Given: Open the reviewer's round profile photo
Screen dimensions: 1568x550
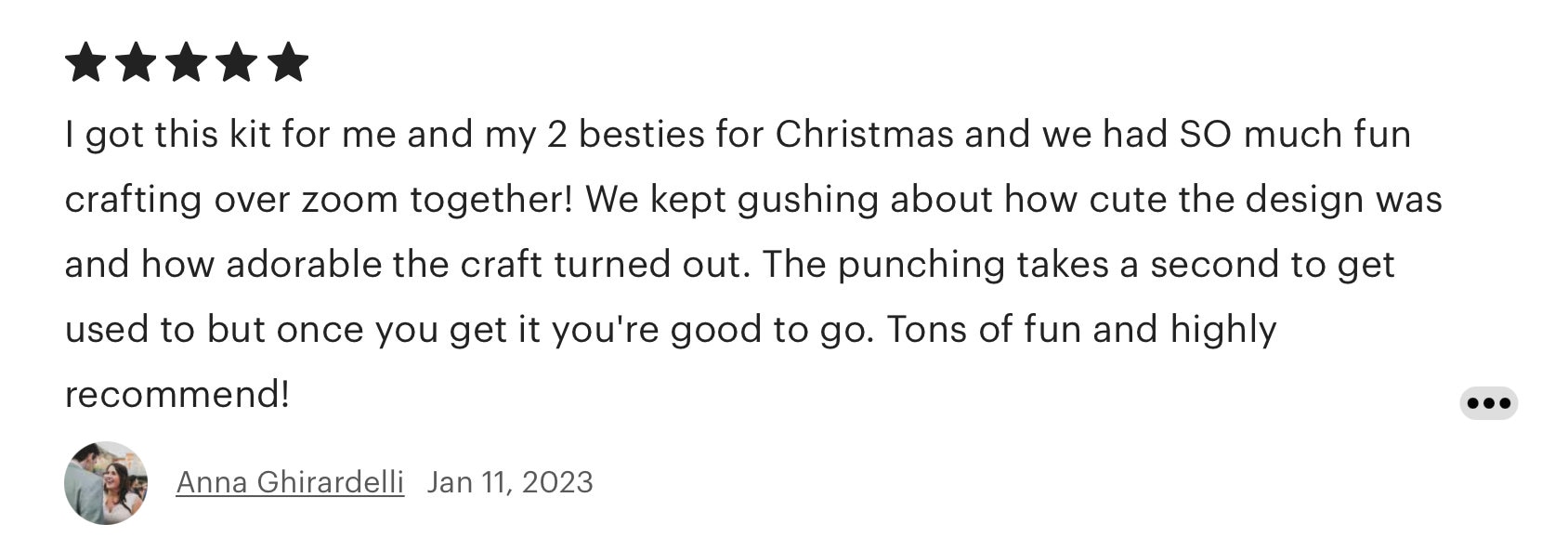Looking at the screenshot, I should (x=106, y=483).
